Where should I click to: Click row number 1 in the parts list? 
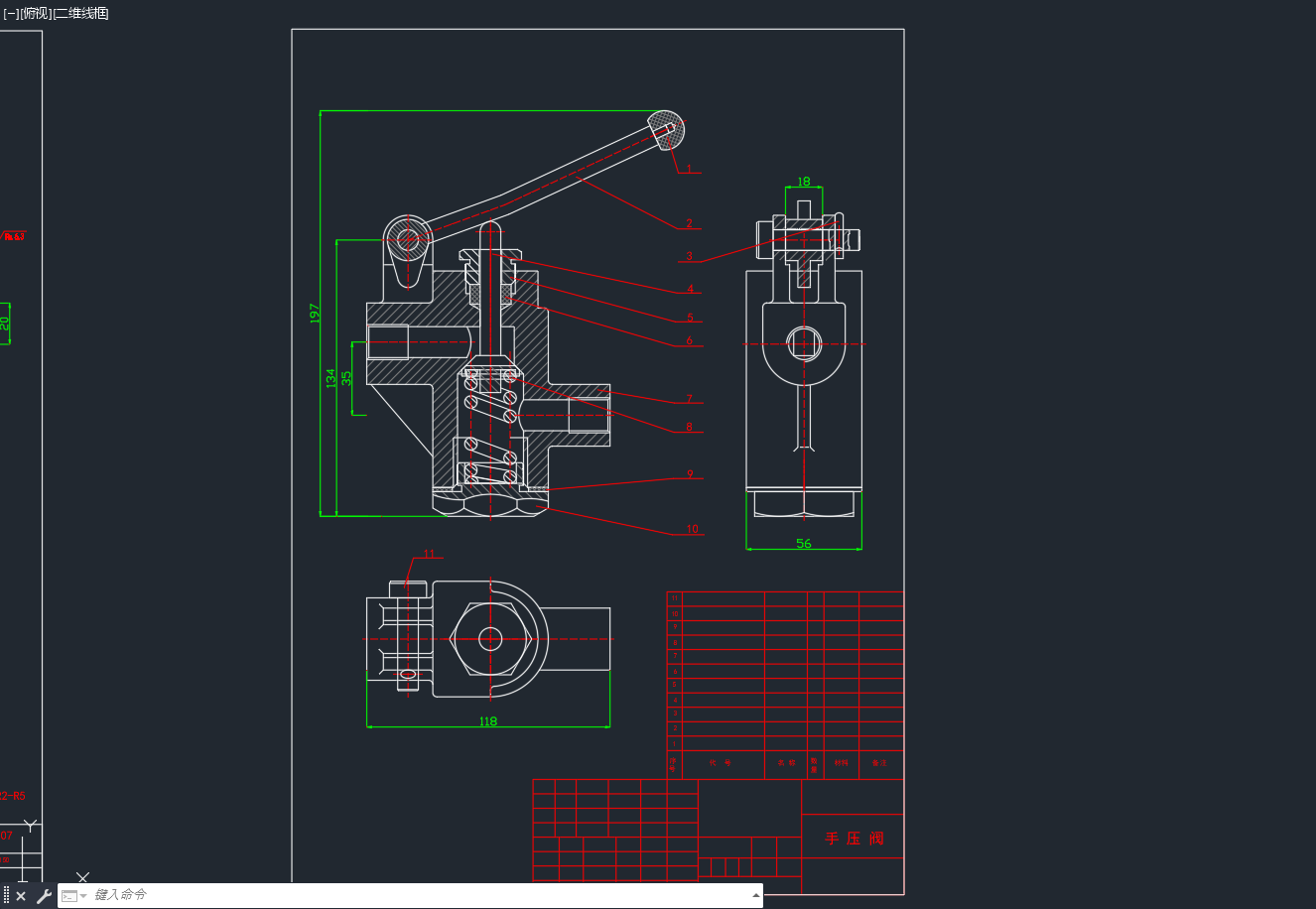coord(674,743)
